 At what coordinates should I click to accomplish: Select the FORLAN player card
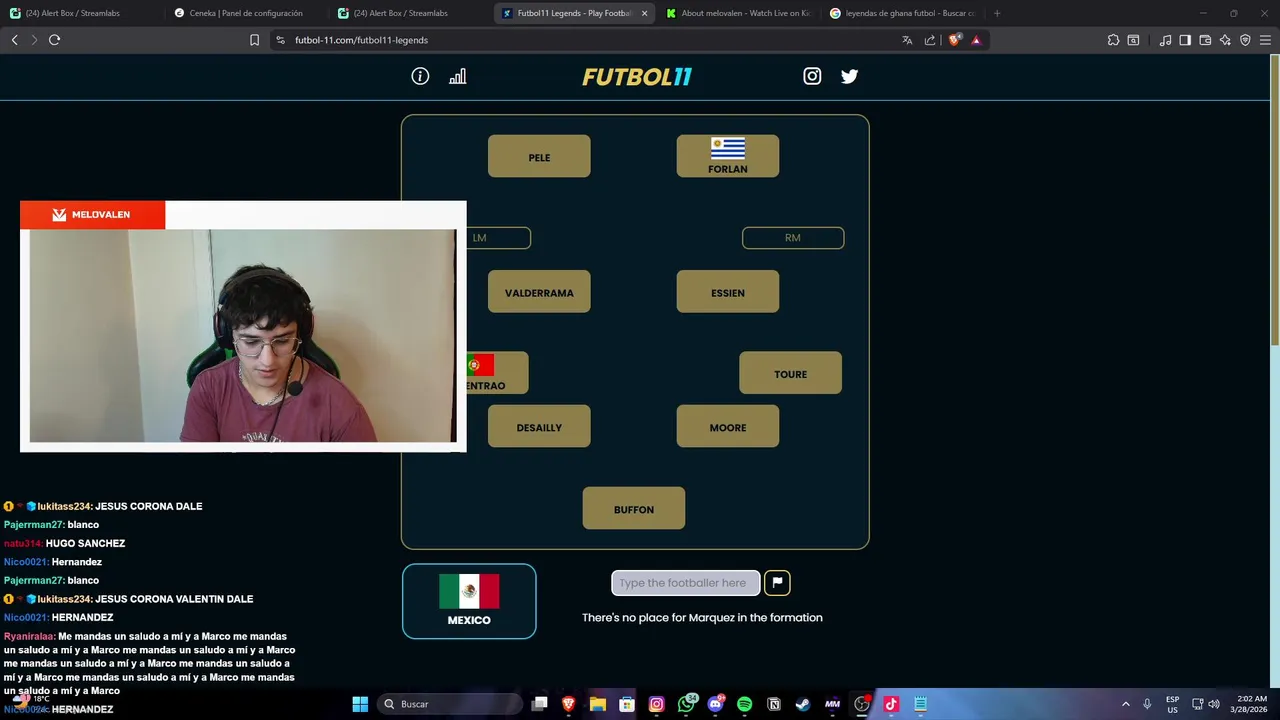pos(728,156)
